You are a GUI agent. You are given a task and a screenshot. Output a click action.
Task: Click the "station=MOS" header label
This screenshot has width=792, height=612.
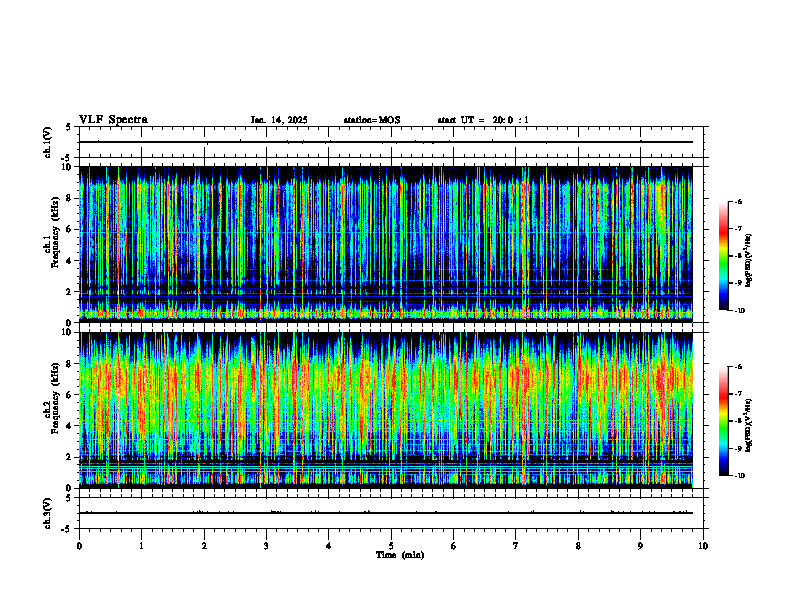point(372,120)
